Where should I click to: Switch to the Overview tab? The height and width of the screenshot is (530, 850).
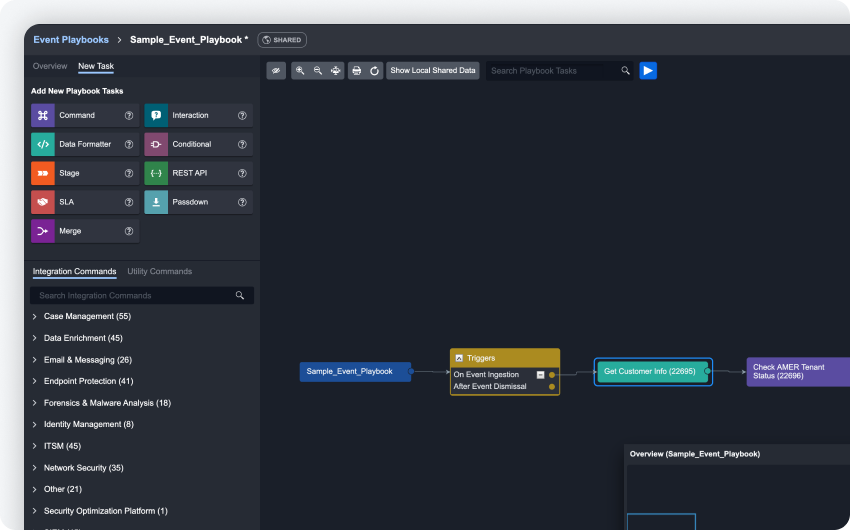[x=50, y=66]
